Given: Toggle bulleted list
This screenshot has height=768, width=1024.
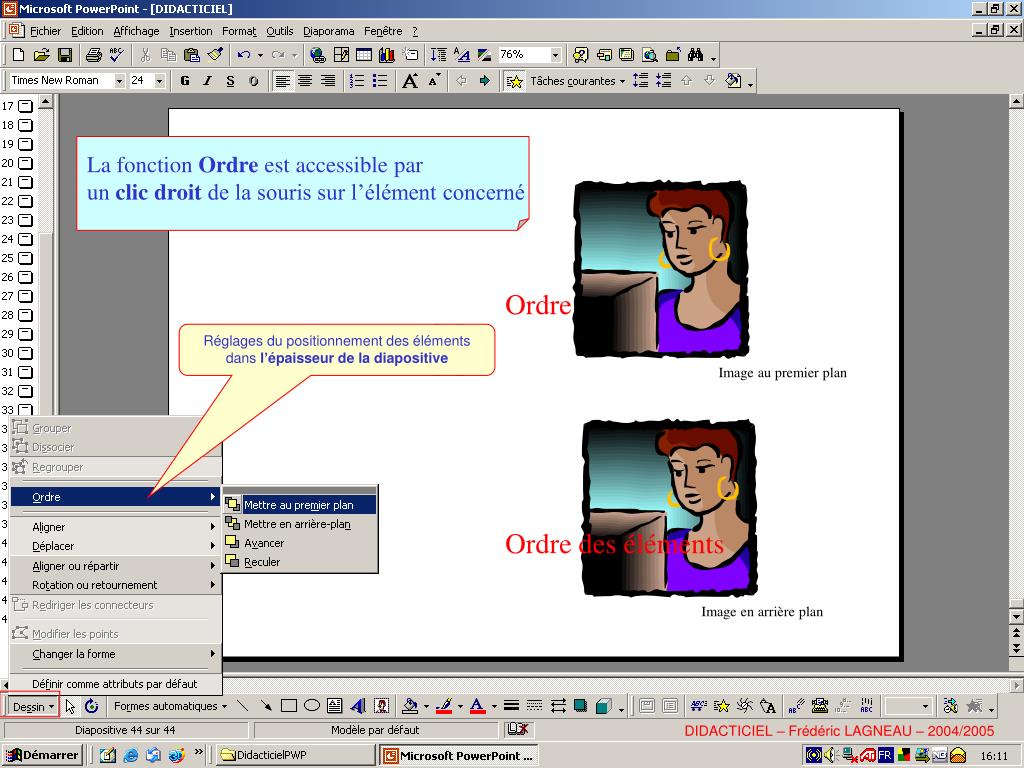Looking at the screenshot, I should tap(379, 81).
